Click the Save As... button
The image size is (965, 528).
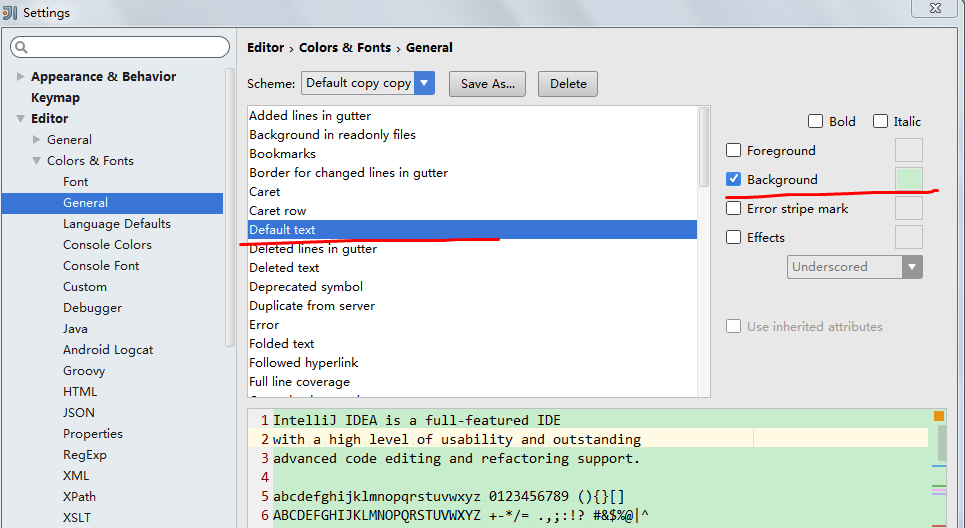(x=487, y=84)
